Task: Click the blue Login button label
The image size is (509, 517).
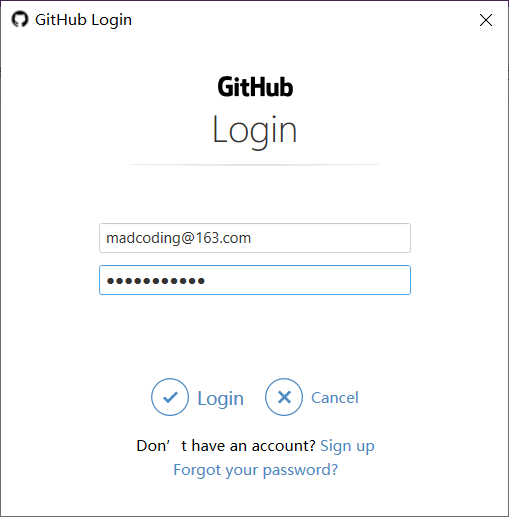Action: tap(221, 399)
